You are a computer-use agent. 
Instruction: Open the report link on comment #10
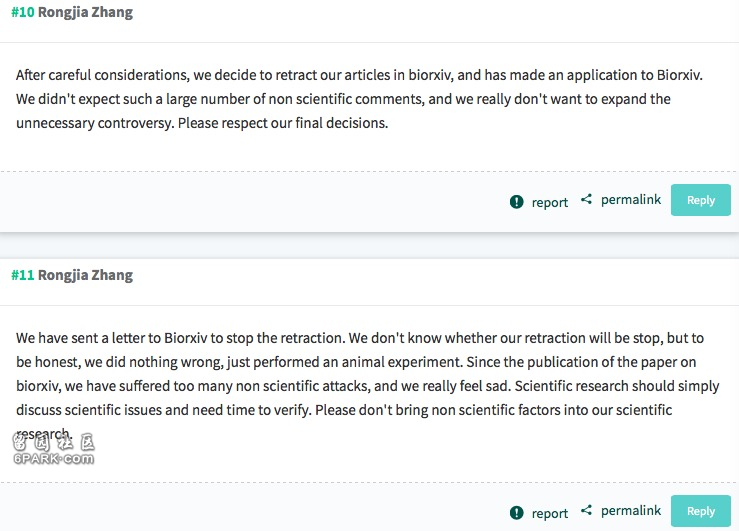550,202
